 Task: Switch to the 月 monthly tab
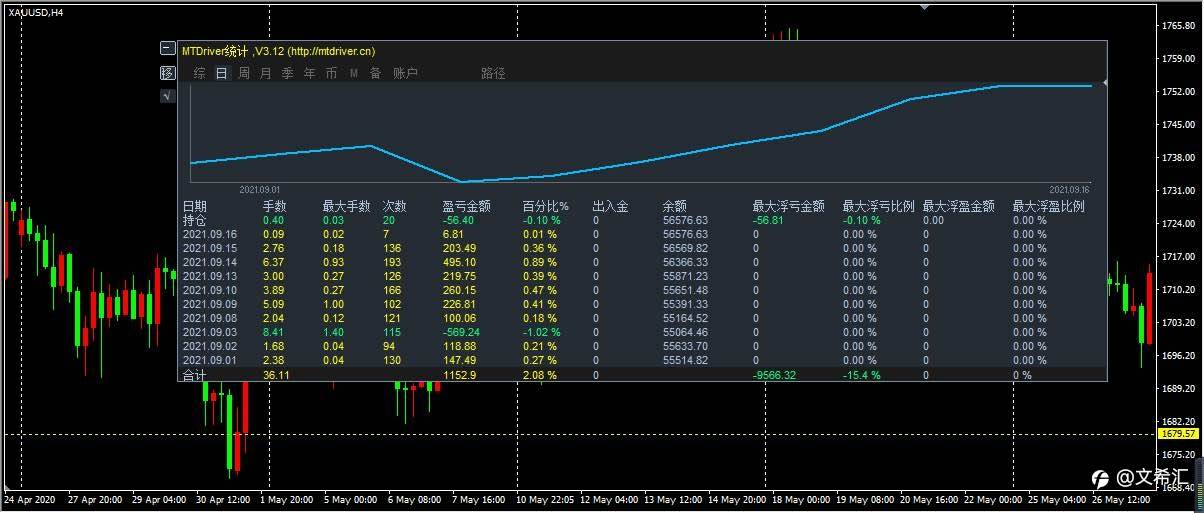[266, 73]
